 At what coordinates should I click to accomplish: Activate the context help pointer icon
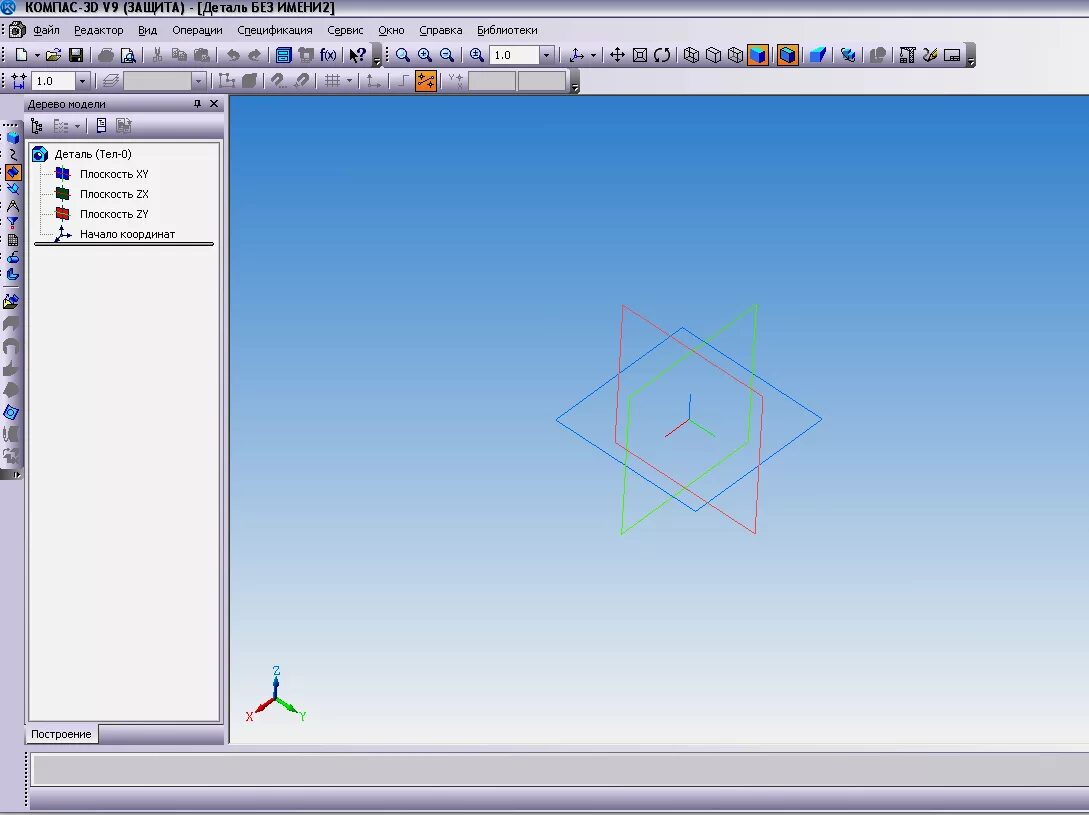[357, 55]
